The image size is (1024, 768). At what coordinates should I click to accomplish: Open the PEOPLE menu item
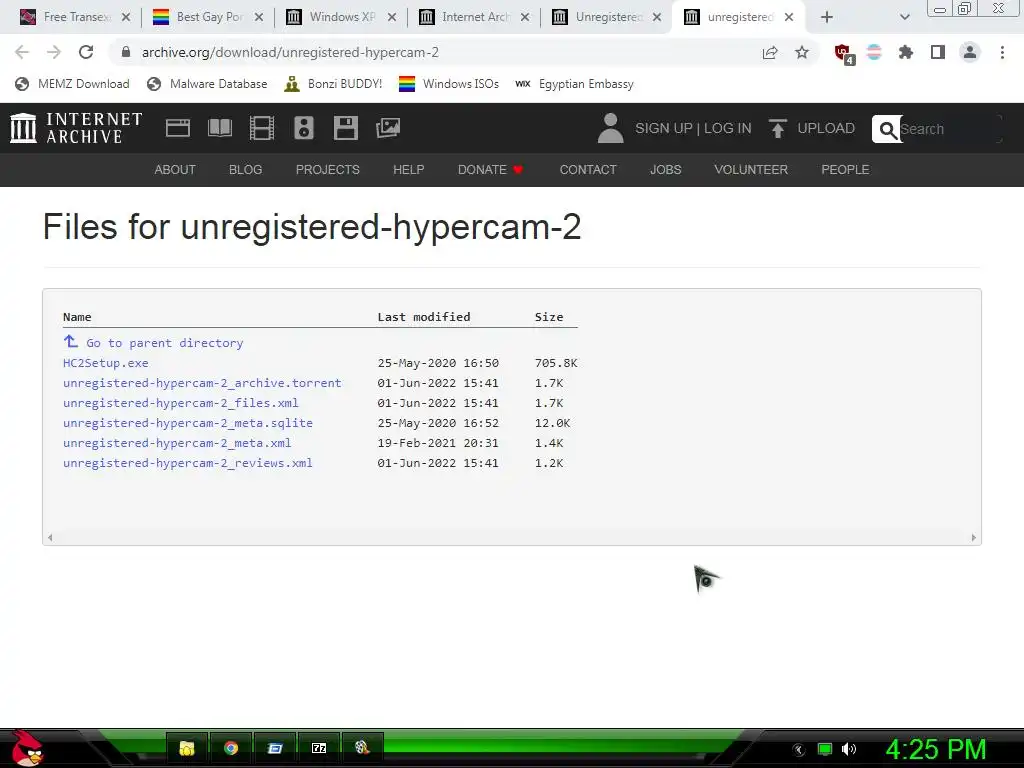(x=845, y=170)
